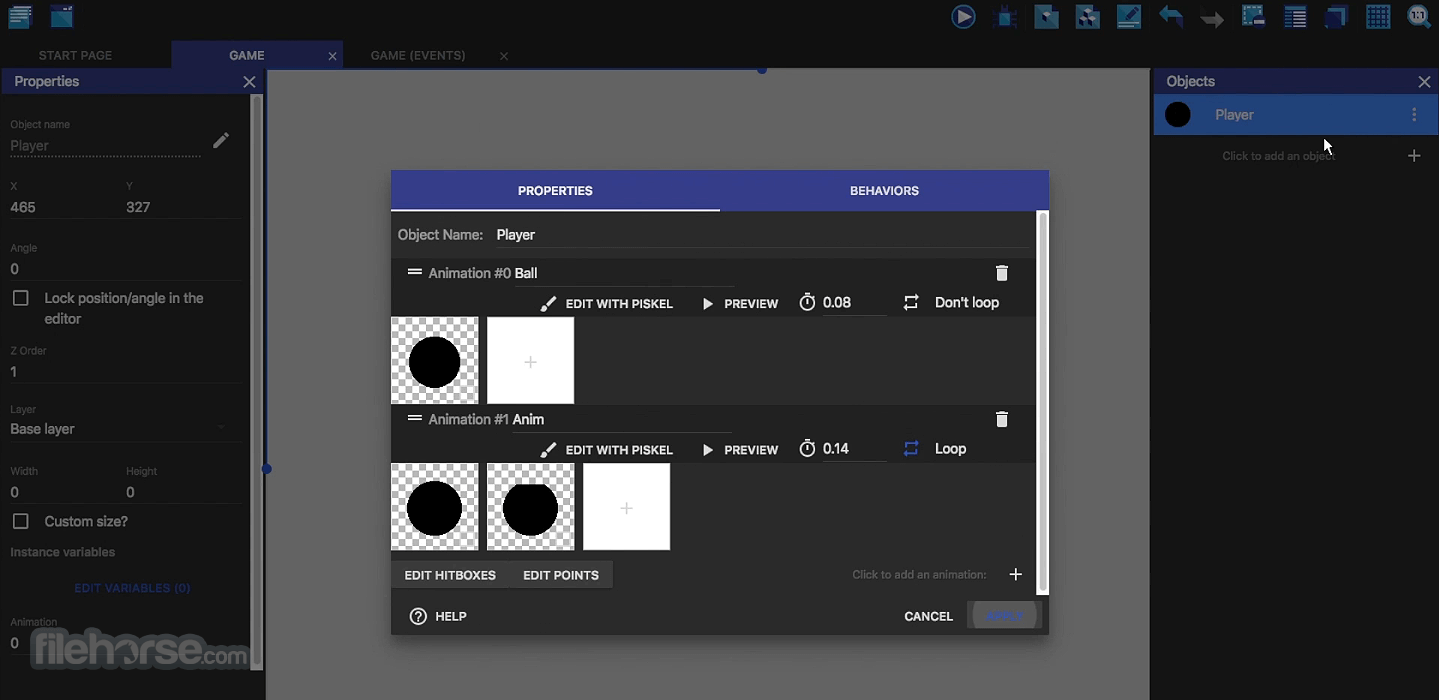Click the Z Order field
The height and width of the screenshot is (700, 1439).
pyautogui.click(x=126, y=372)
